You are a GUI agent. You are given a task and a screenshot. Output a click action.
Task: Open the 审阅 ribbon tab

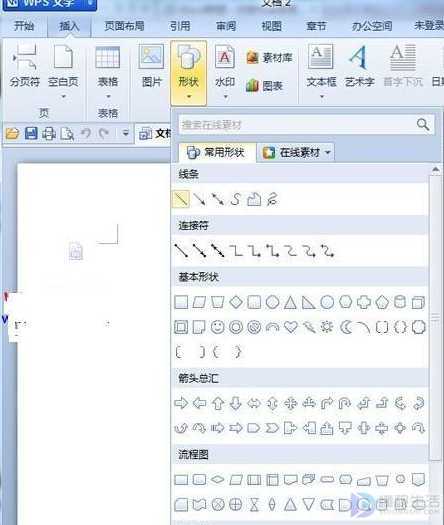click(226, 26)
